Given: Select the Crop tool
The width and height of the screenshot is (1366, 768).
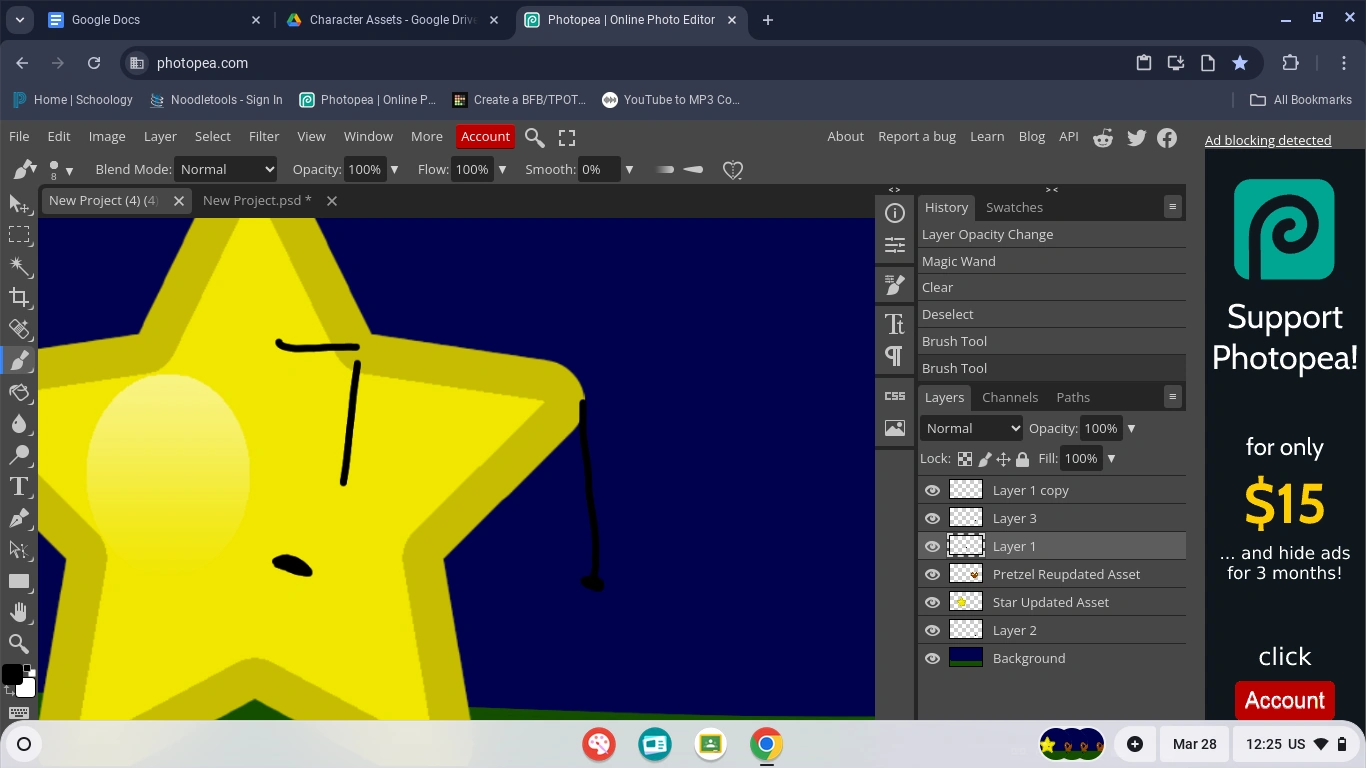Looking at the screenshot, I should (19, 297).
